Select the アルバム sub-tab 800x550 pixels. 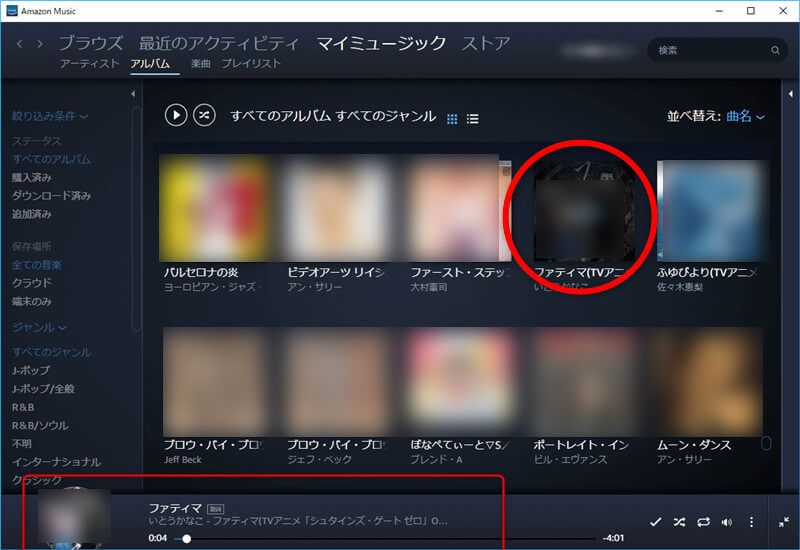click(150, 64)
